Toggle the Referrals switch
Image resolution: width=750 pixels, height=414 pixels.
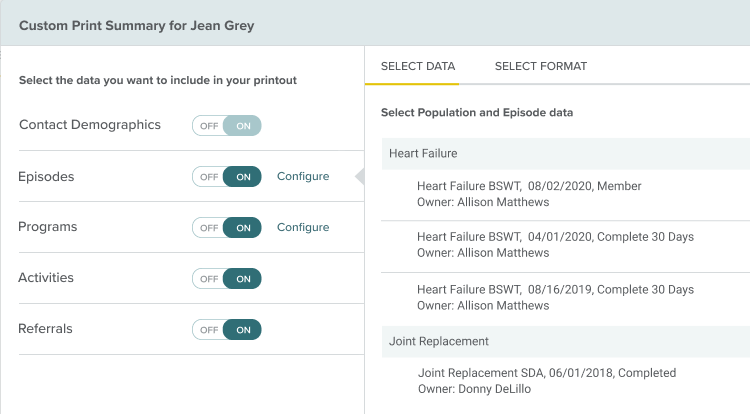pyautogui.click(x=227, y=329)
